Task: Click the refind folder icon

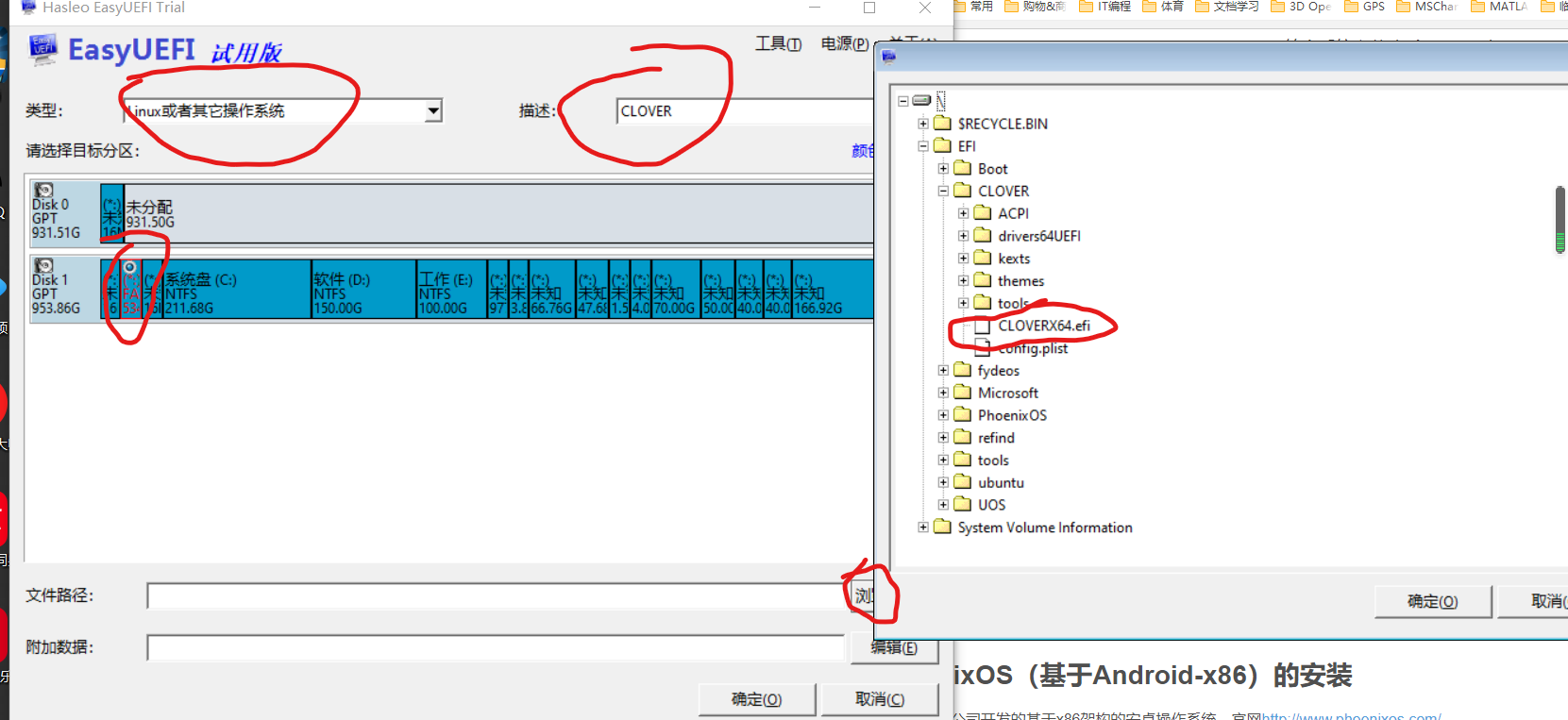Action: 963,438
